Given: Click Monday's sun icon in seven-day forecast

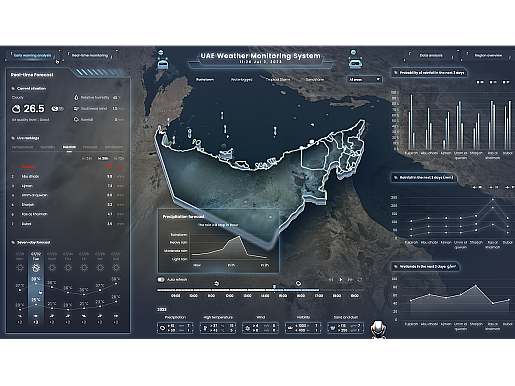Looking at the screenshot, I should tap(20, 268).
